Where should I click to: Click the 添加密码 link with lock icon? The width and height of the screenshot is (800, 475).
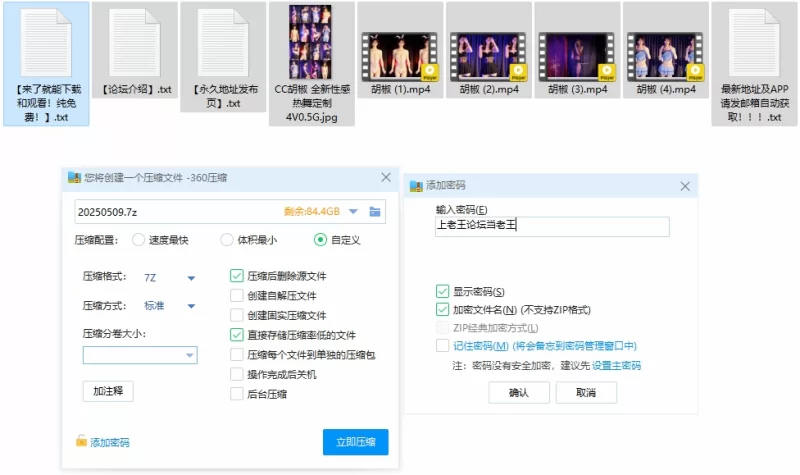point(103,442)
